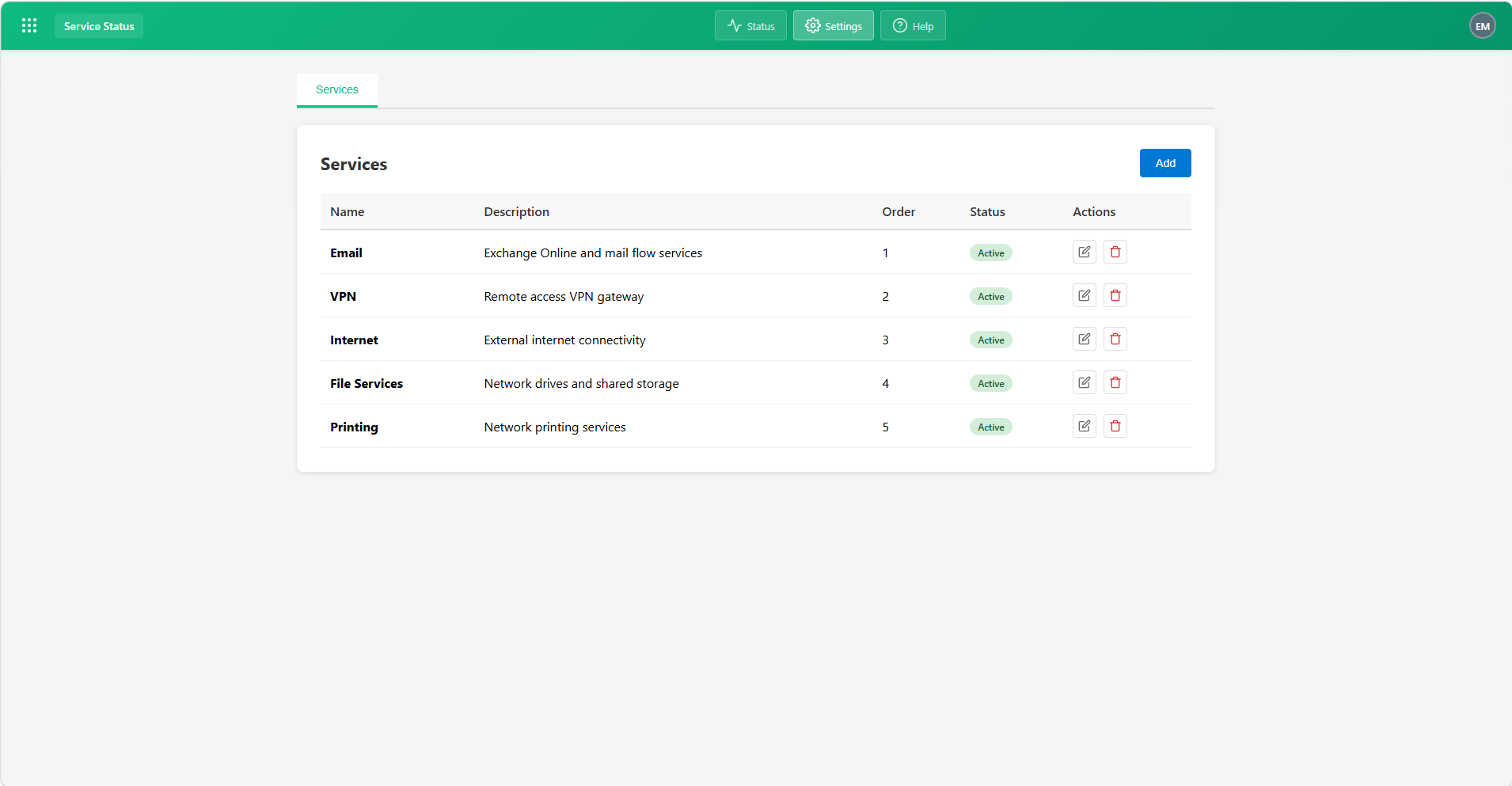The image size is (1512, 786).
Task: Delete the File Services entry
Action: coord(1115,382)
